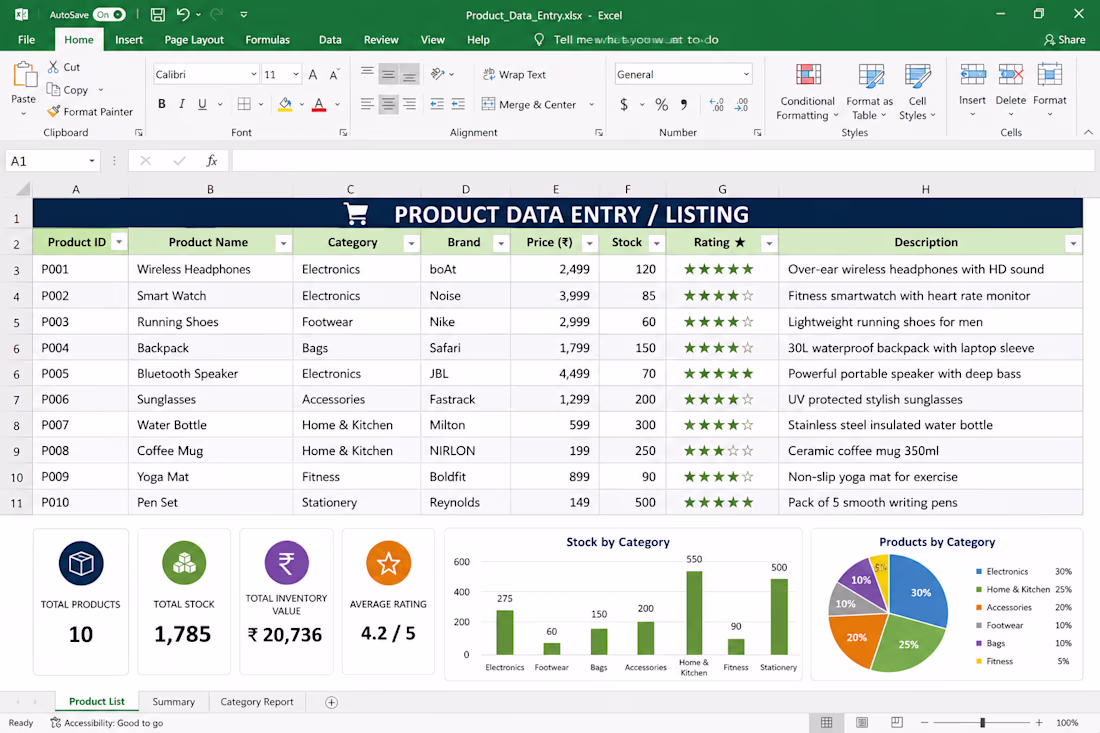Apply Borders to selection
This screenshot has height=733, width=1100.
coord(244,104)
